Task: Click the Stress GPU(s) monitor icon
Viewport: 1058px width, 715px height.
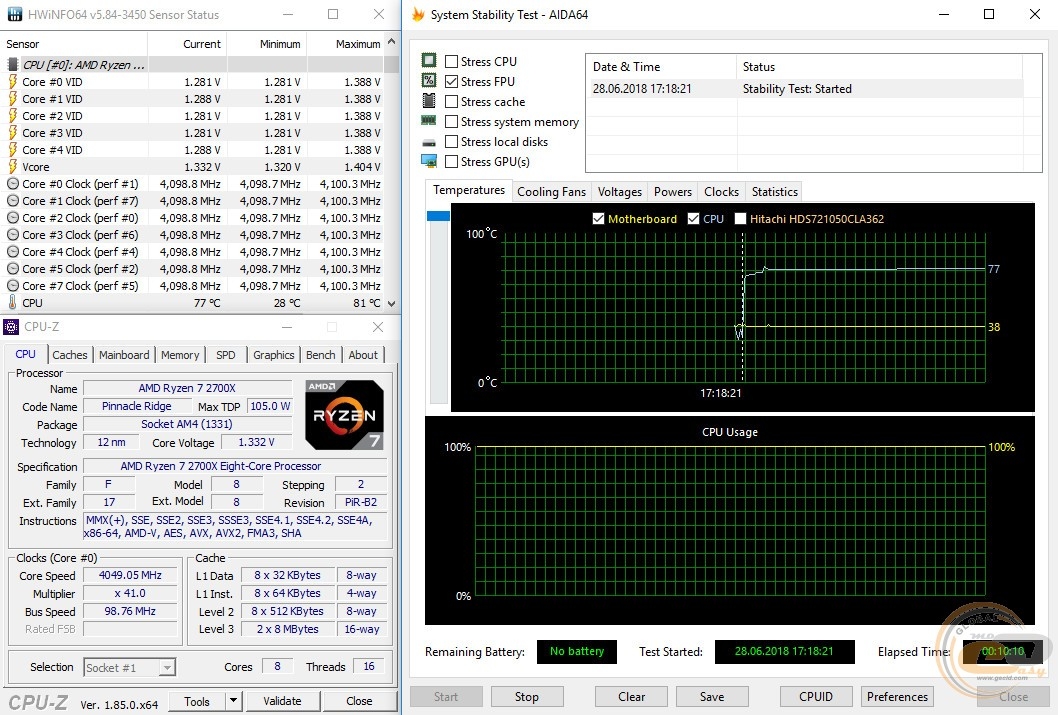Action: [428, 161]
